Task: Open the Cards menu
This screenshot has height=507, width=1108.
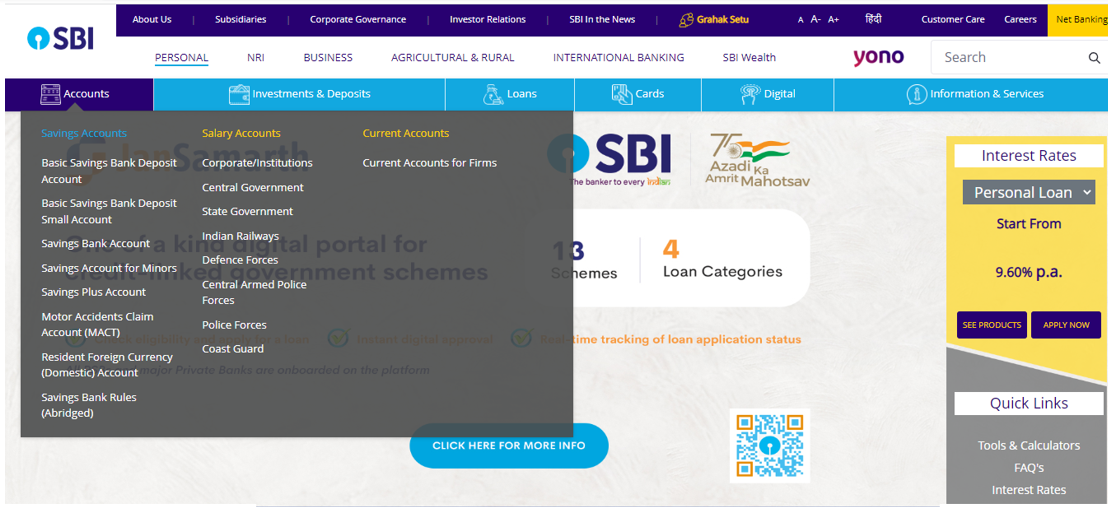Action: tap(638, 94)
